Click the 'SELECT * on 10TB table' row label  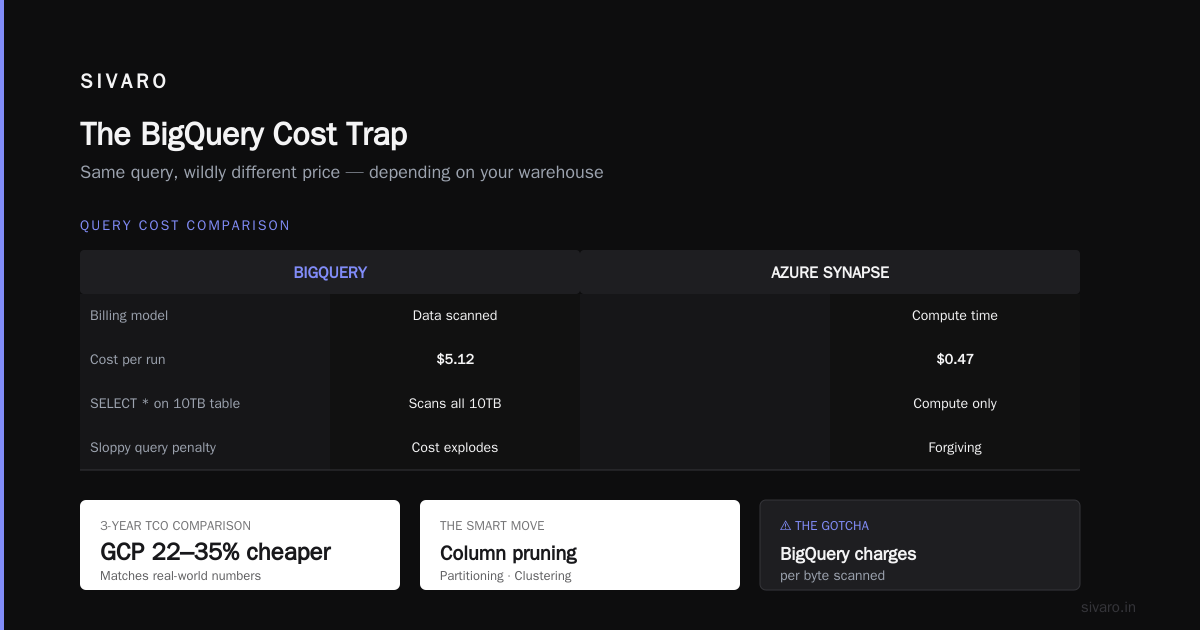[x=165, y=403]
